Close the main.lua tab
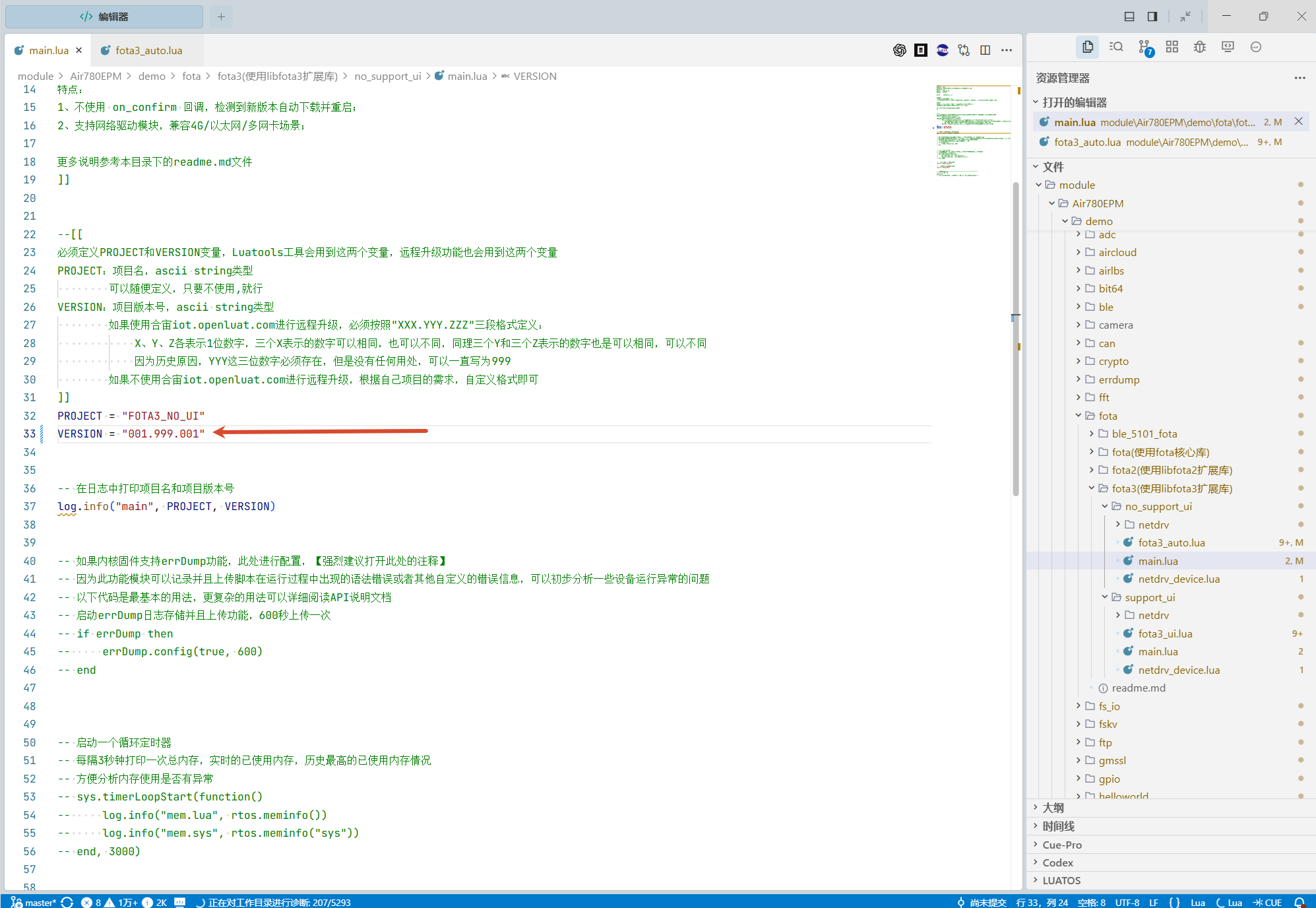This screenshot has width=1316, height=908. tap(79, 50)
